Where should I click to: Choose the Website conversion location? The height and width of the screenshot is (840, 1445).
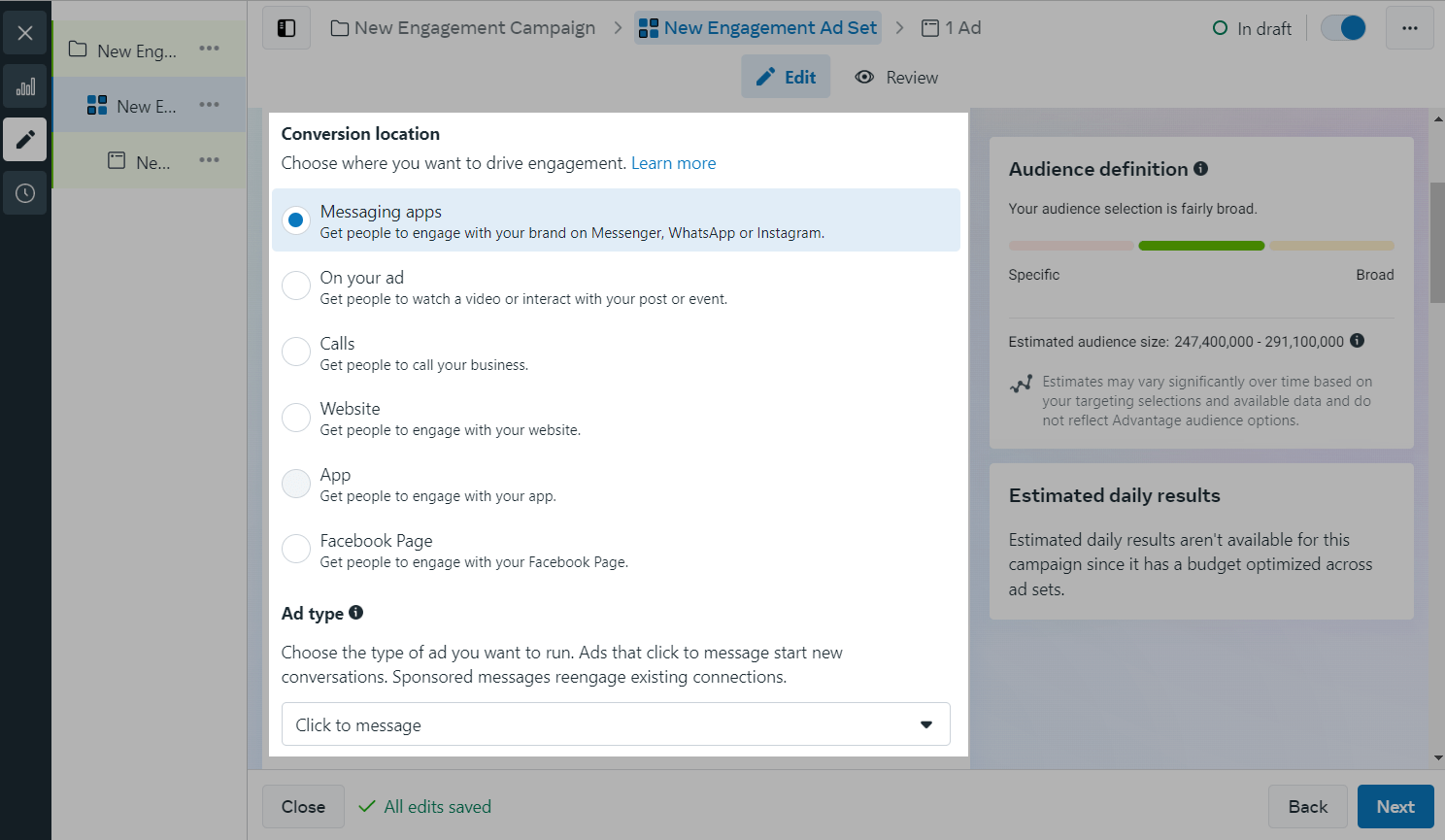[296, 418]
